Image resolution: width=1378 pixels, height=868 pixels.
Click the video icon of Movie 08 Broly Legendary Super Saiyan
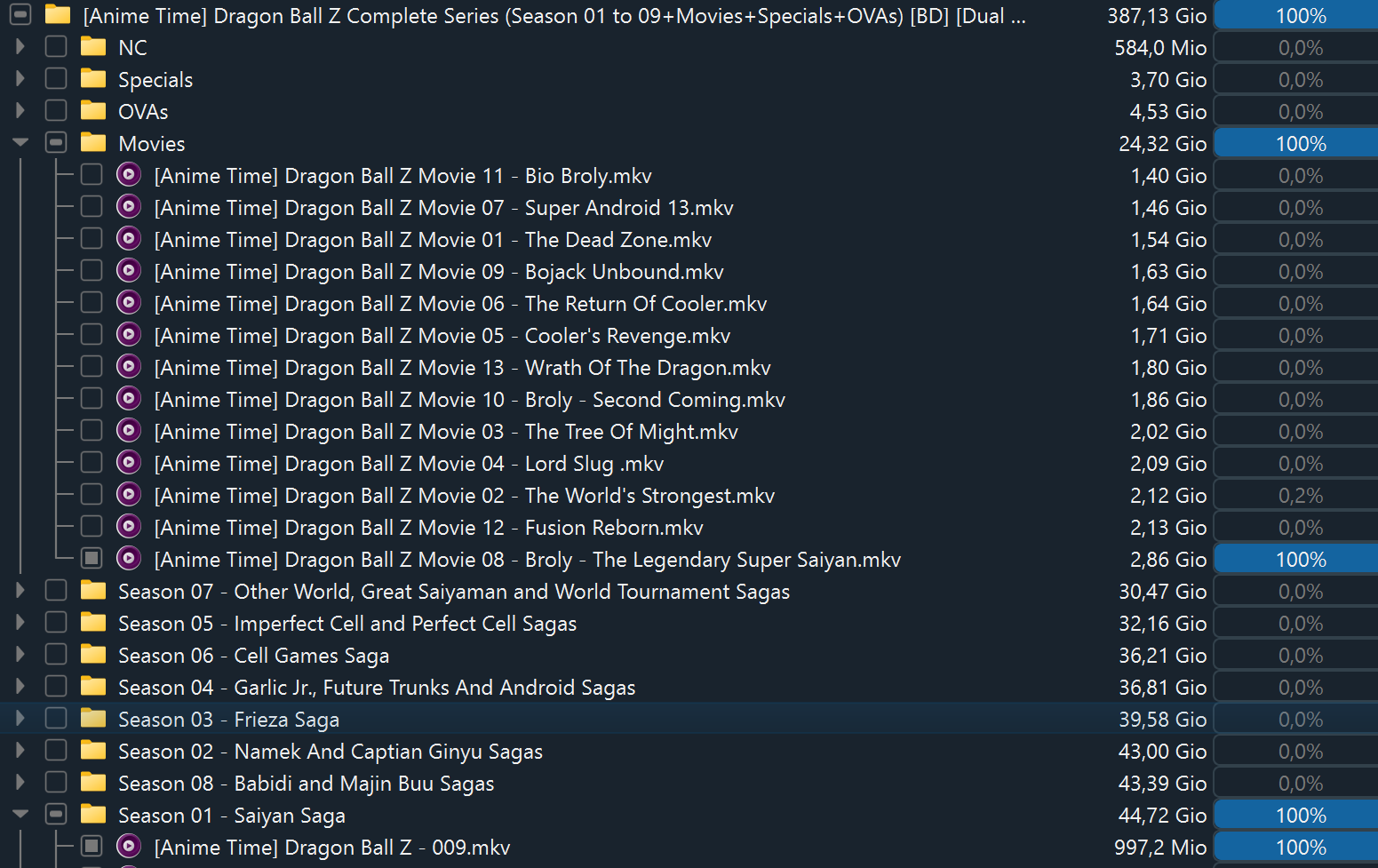point(129,559)
